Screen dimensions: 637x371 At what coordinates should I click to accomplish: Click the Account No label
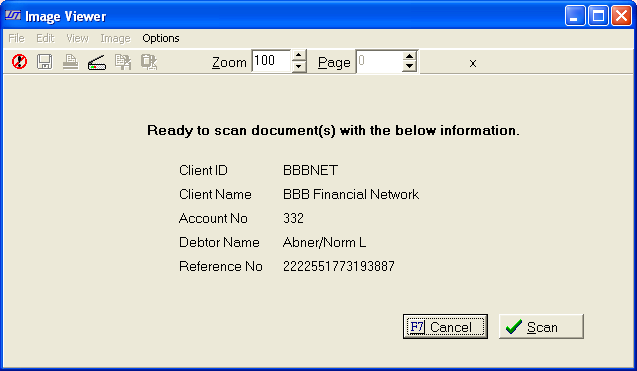point(213,218)
